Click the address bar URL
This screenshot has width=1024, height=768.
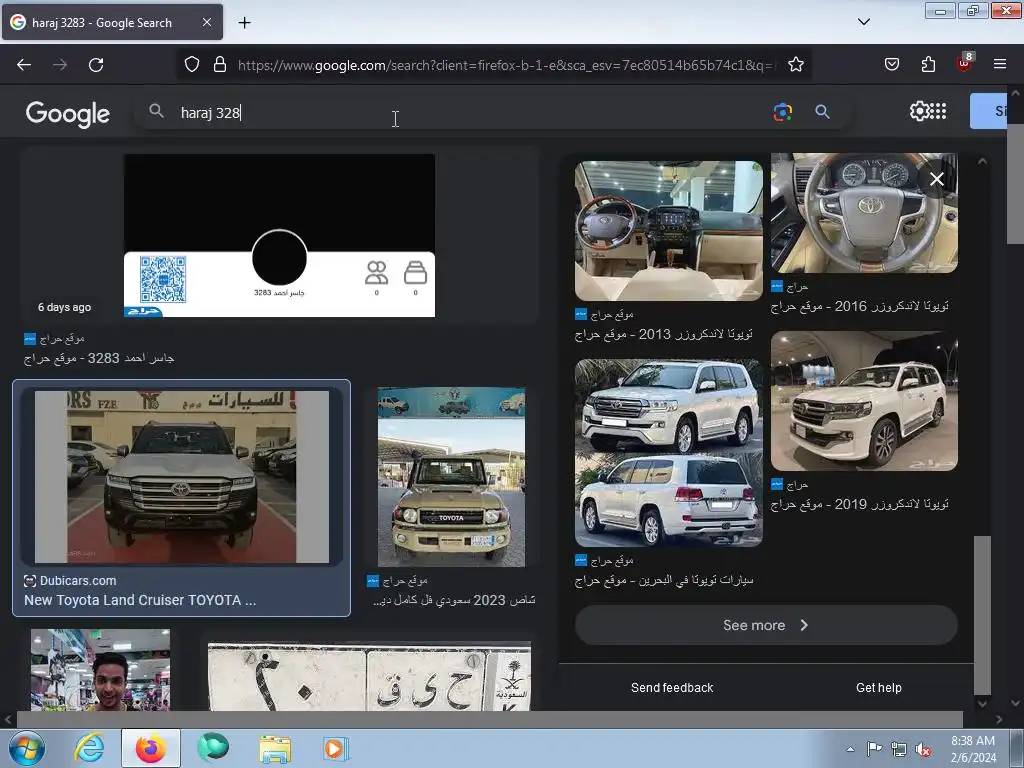click(x=506, y=65)
